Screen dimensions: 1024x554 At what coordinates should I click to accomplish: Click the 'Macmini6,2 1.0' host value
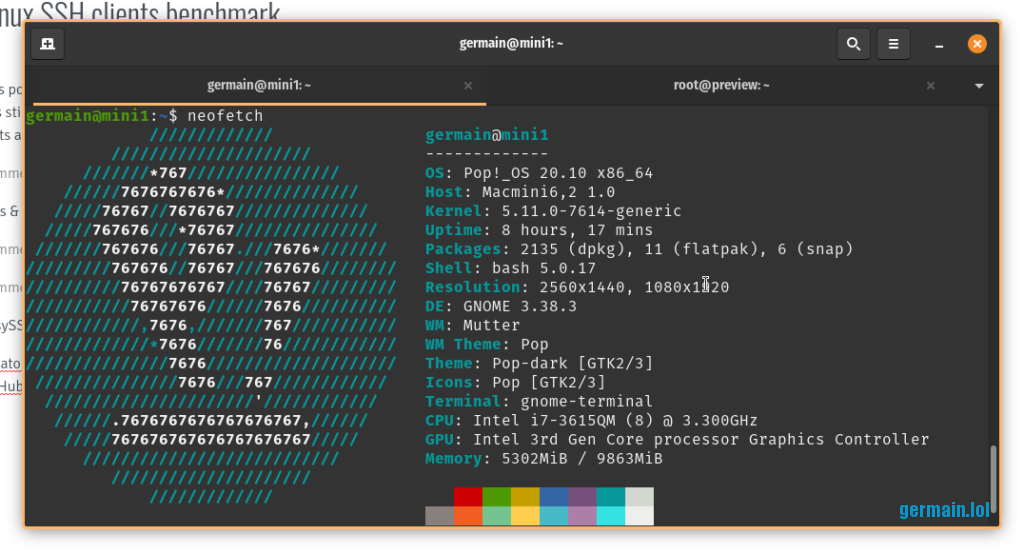(x=549, y=192)
